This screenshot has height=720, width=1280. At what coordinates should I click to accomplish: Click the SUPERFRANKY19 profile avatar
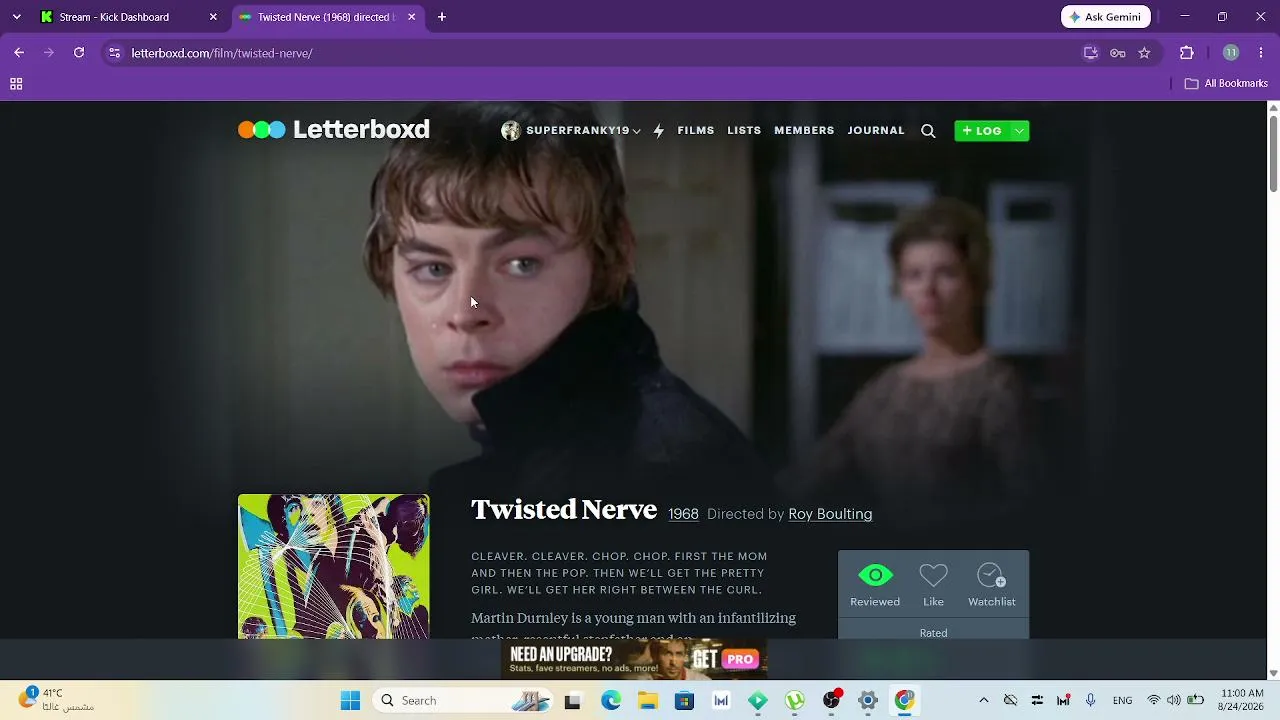510,131
